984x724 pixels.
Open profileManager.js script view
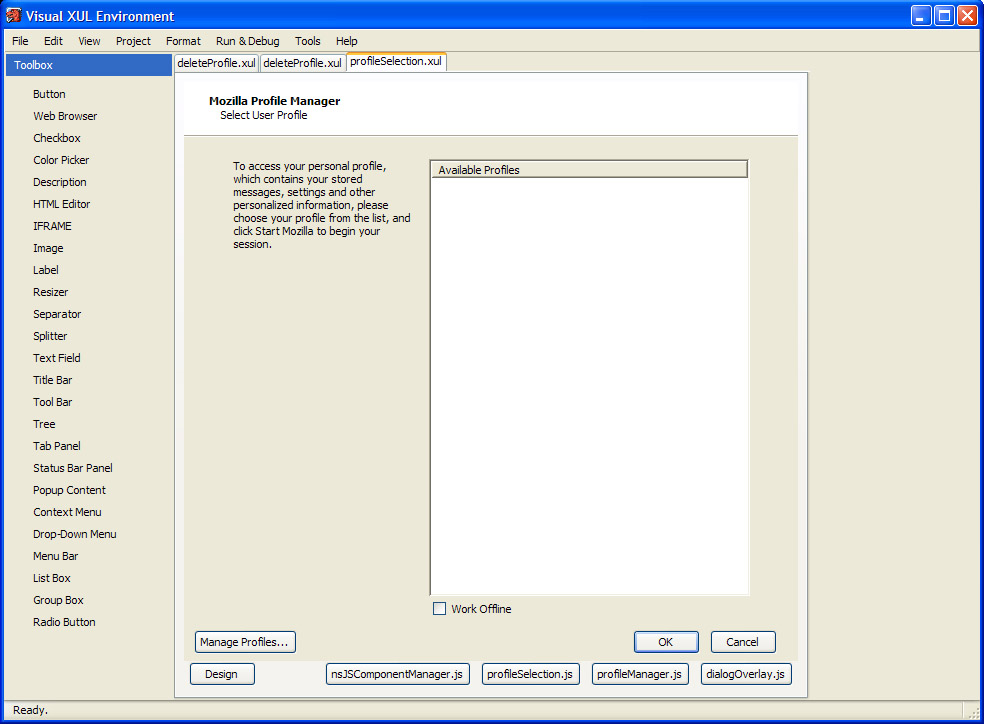639,674
